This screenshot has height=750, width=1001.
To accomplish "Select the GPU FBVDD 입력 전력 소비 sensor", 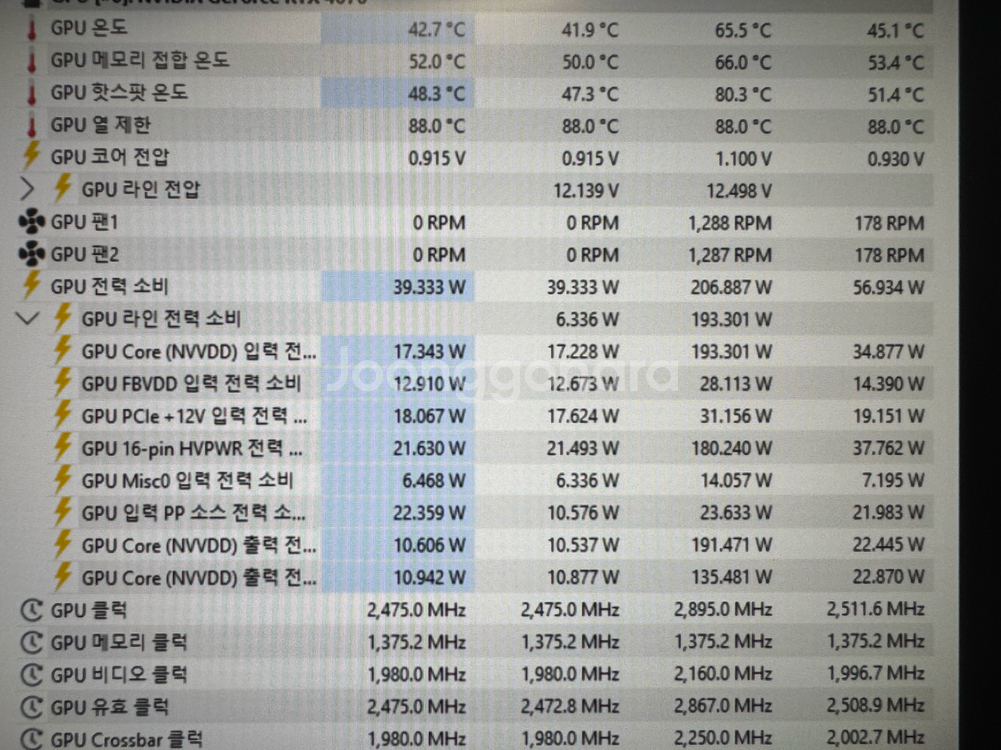I will click(x=190, y=384).
